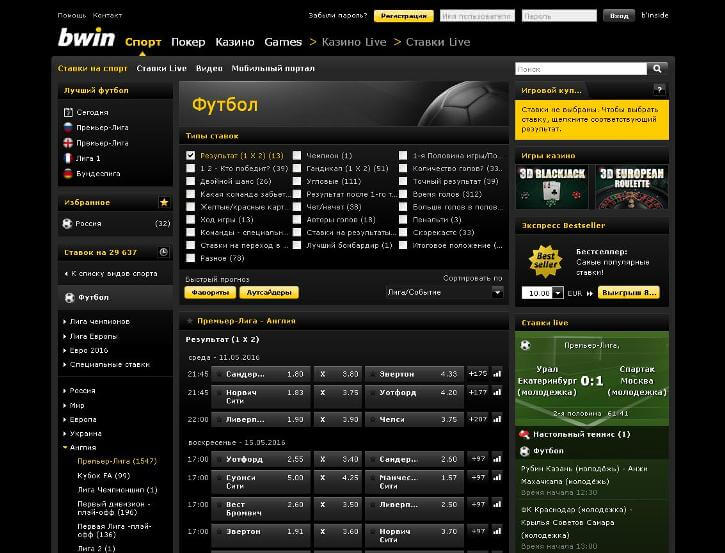Click the Регистрация button
The height and width of the screenshot is (553, 725).
click(404, 16)
